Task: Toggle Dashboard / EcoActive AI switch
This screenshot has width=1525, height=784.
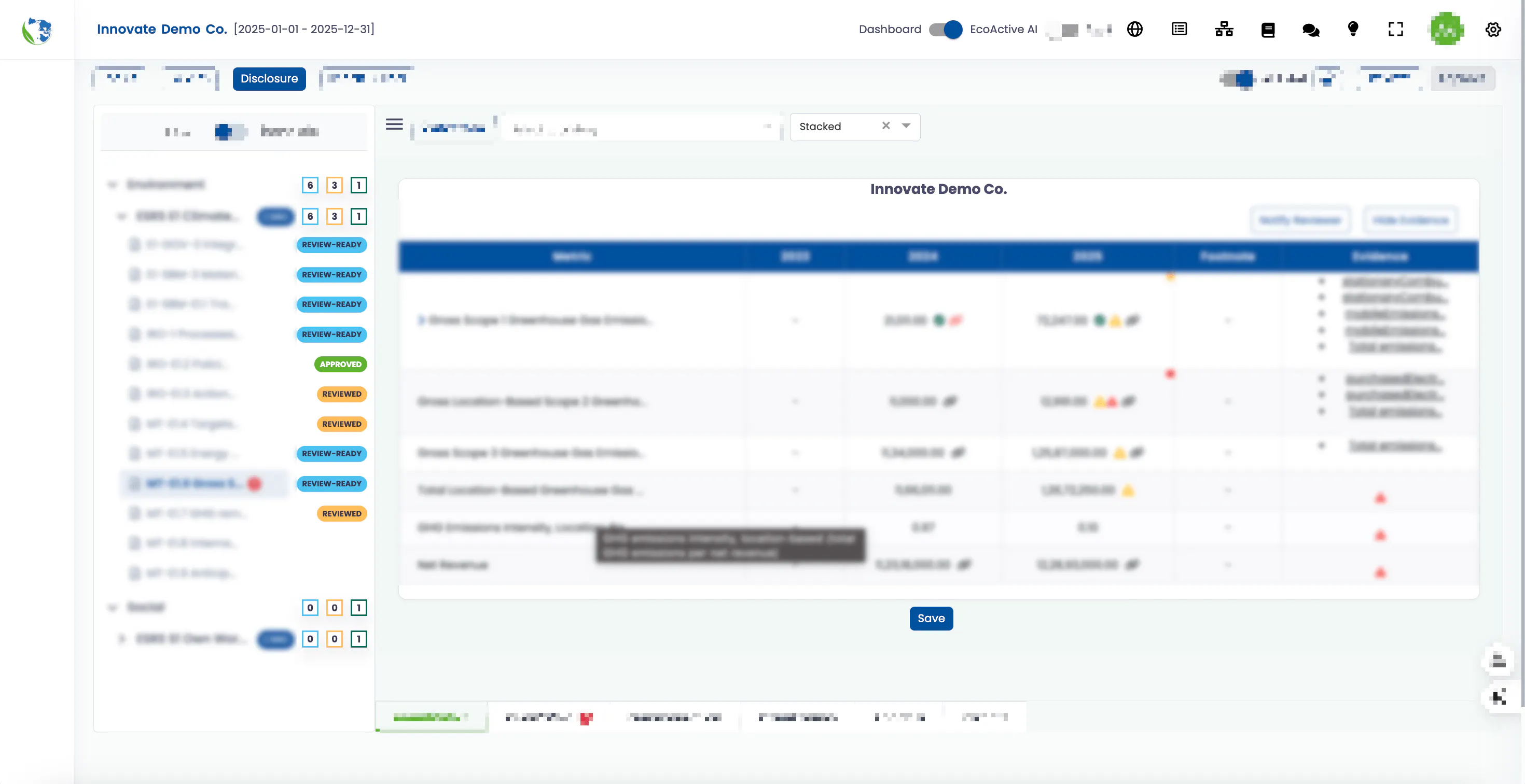Action: click(946, 29)
